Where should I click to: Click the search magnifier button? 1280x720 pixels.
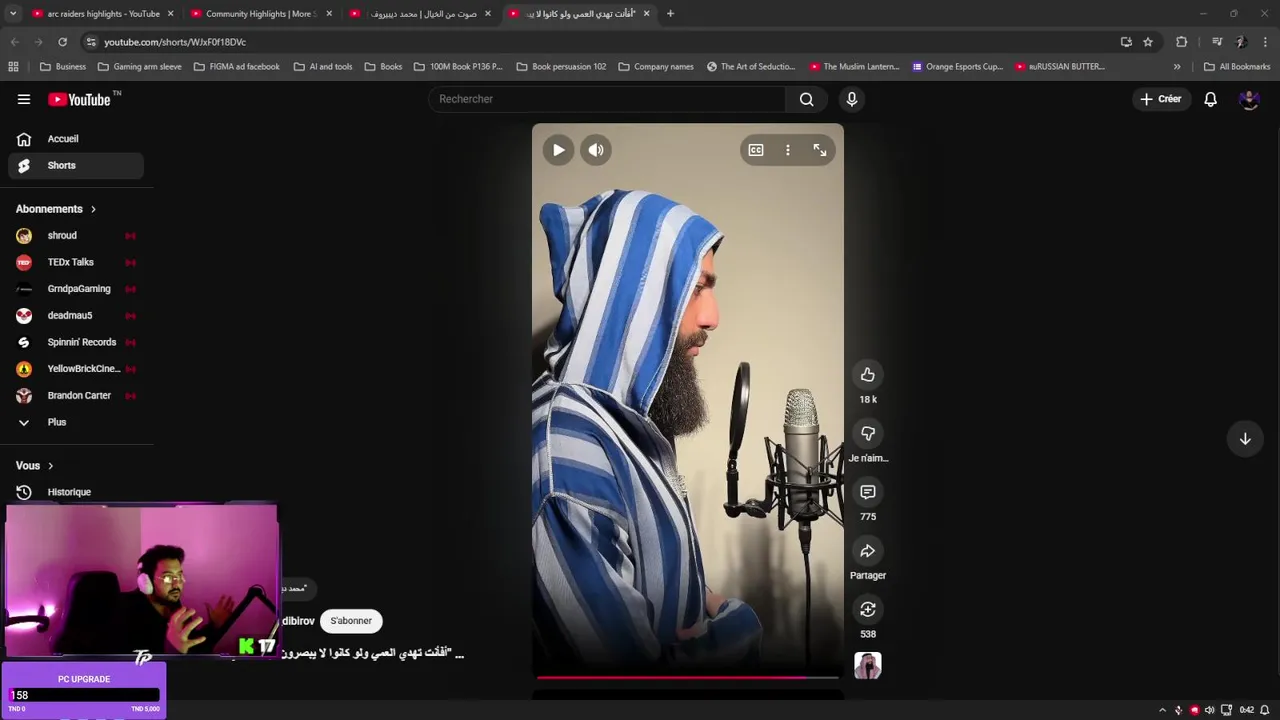tap(806, 99)
